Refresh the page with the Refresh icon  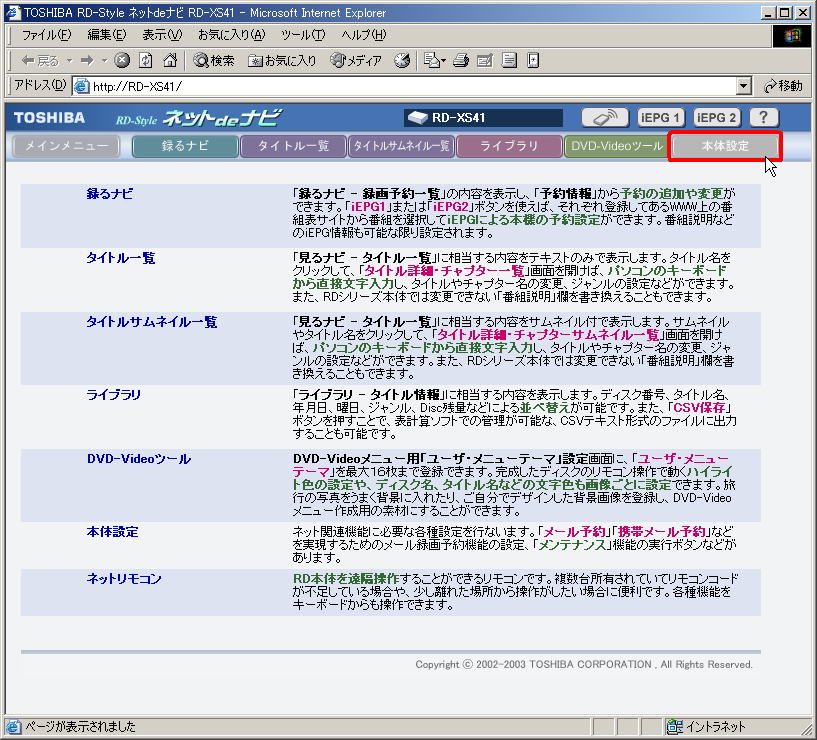tap(146, 61)
